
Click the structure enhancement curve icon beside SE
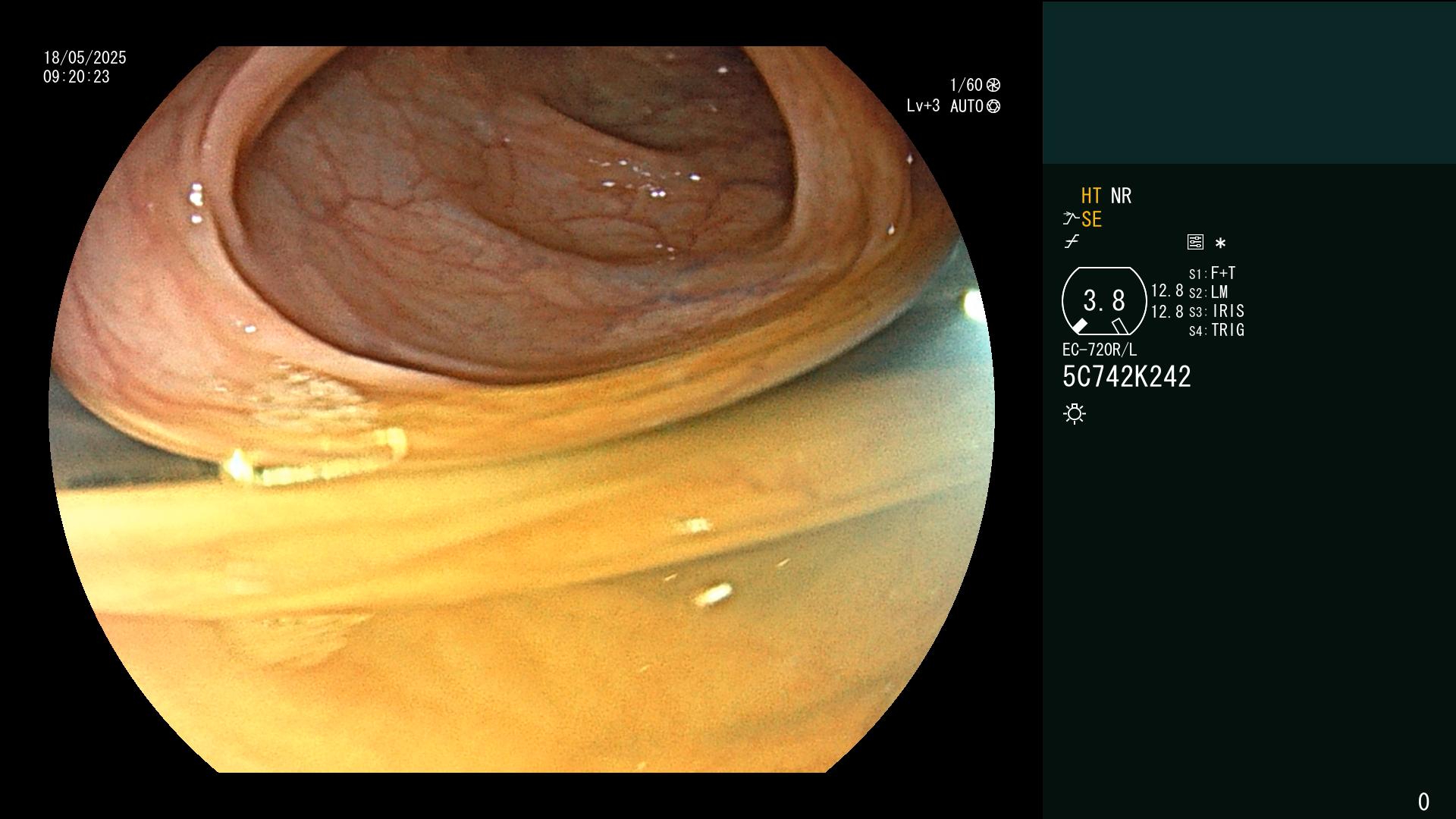point(1071,219)
